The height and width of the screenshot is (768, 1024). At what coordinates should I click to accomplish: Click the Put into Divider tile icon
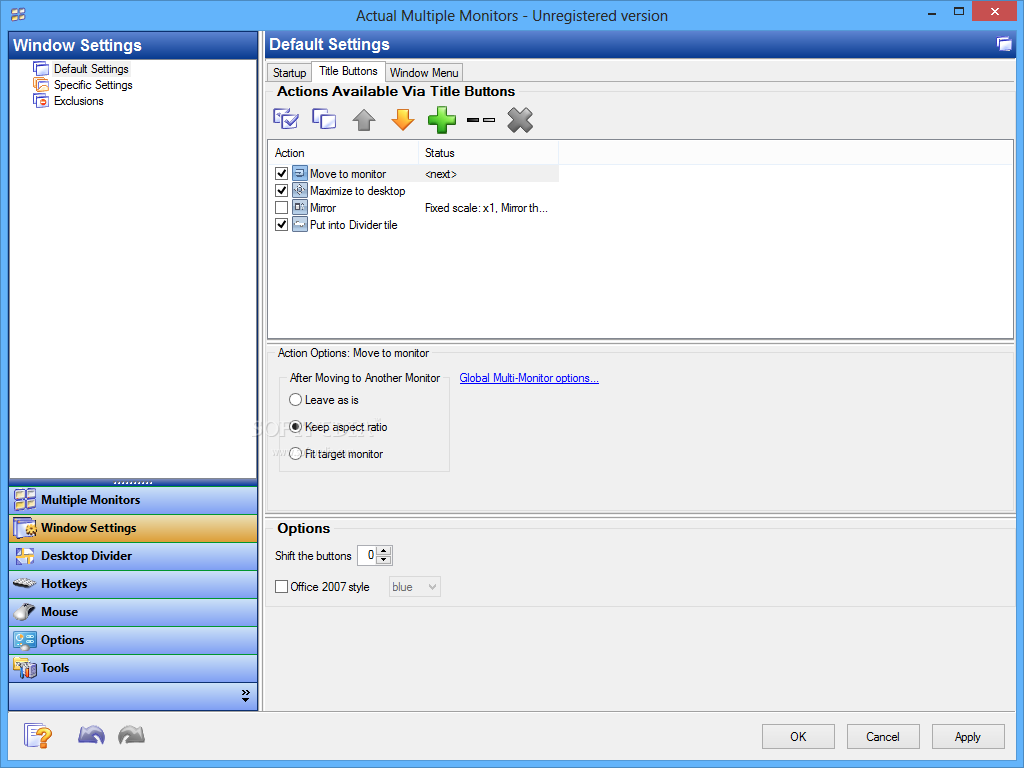300,225
